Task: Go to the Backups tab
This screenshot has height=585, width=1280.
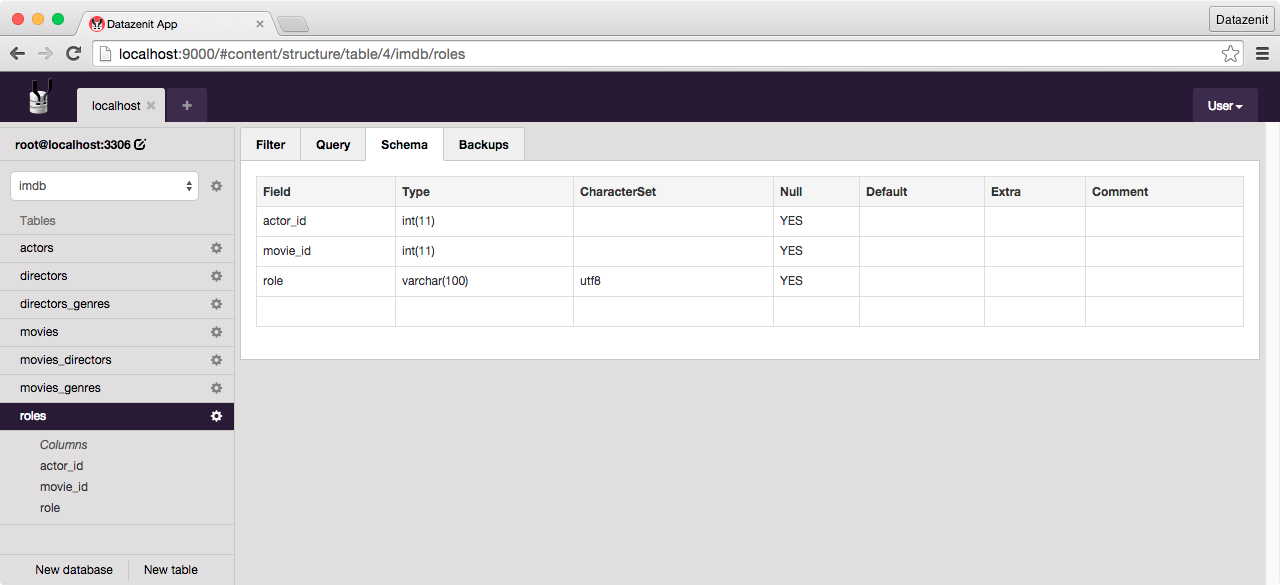Action: coord(484,145)
